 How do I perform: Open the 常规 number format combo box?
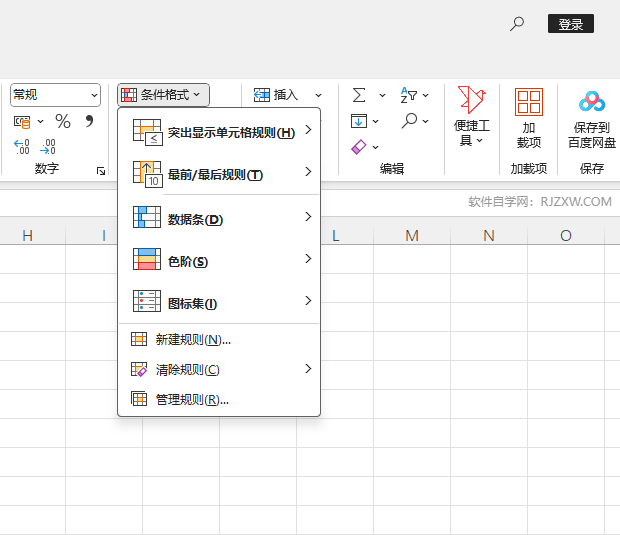point(55,95)
